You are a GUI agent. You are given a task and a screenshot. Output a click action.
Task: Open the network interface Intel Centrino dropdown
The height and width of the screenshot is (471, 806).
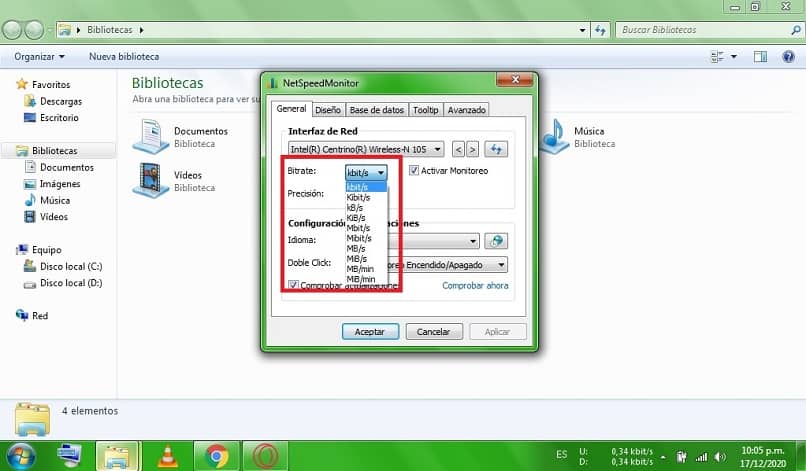pos(365,149)
